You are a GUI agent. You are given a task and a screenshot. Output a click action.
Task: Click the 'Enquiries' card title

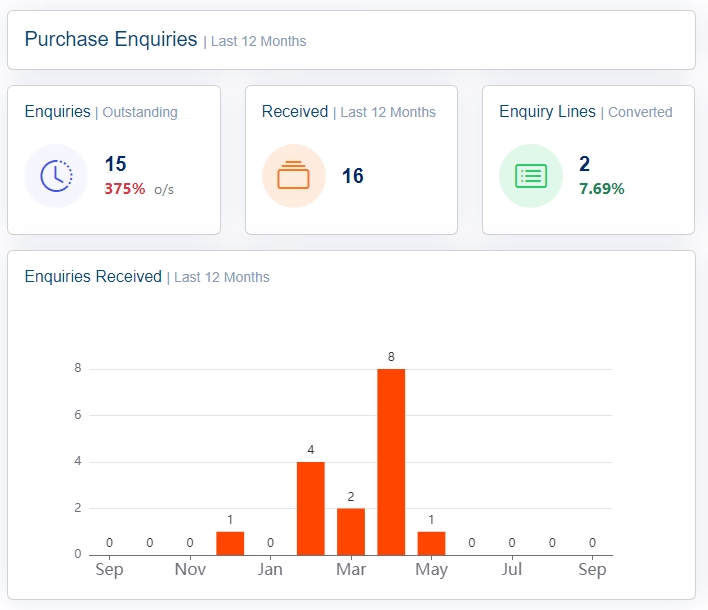57,112
